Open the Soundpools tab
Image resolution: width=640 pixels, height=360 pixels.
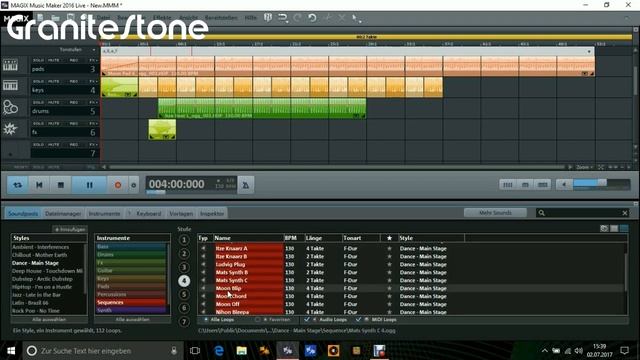point(23,213)
